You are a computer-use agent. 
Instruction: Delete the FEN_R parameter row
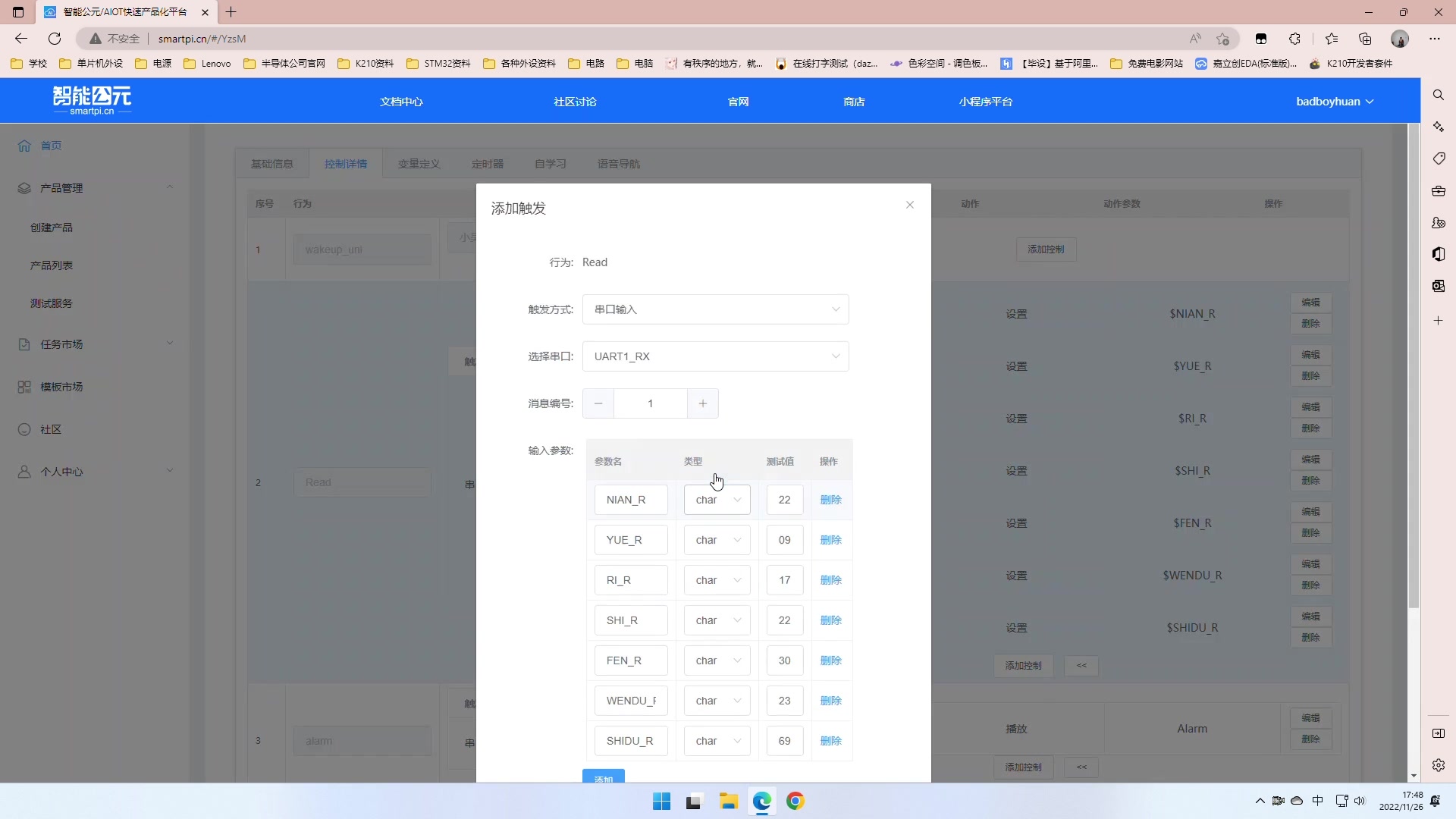click(831, 661)
